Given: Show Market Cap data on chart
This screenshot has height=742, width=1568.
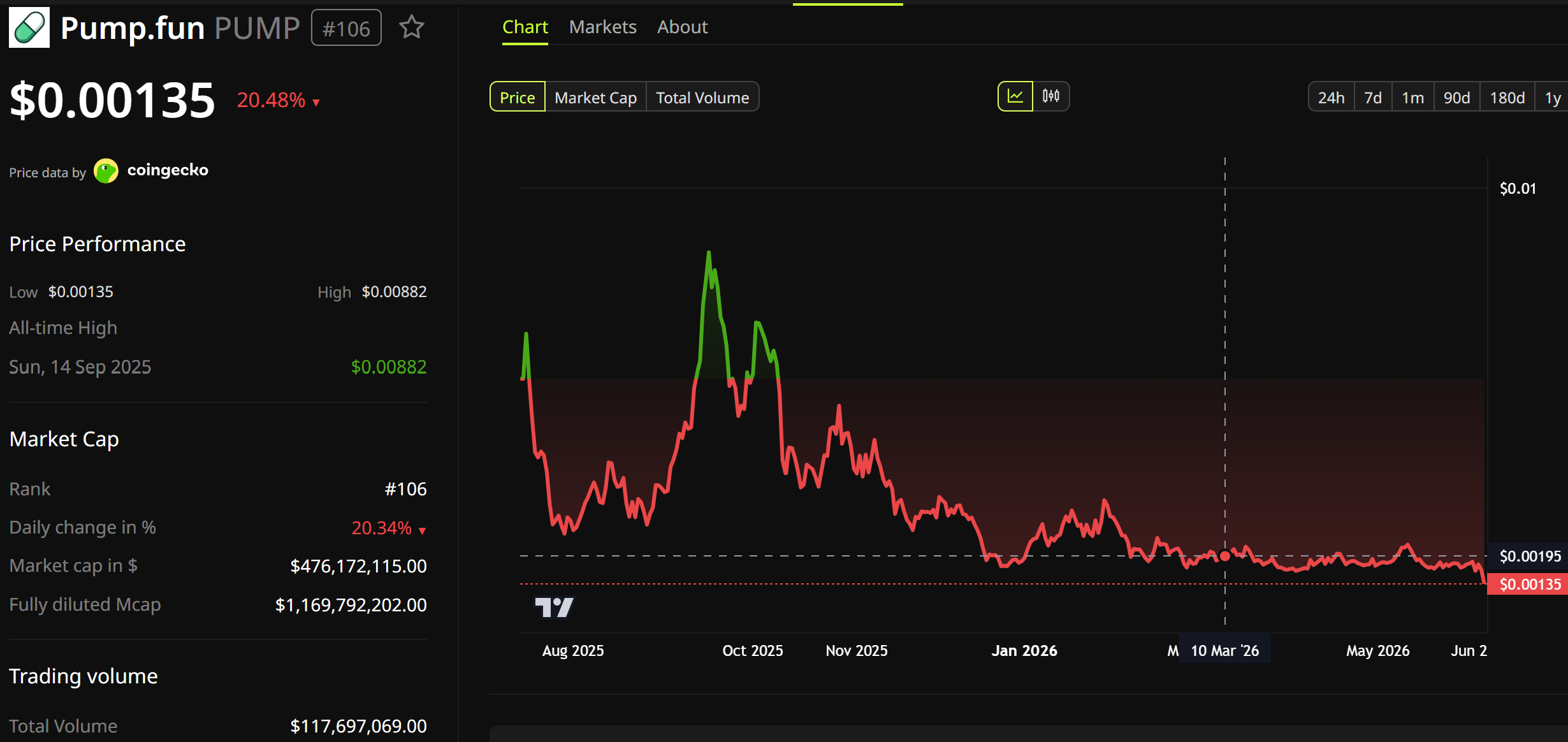Looking at the screenshot, I should [596, 97].
